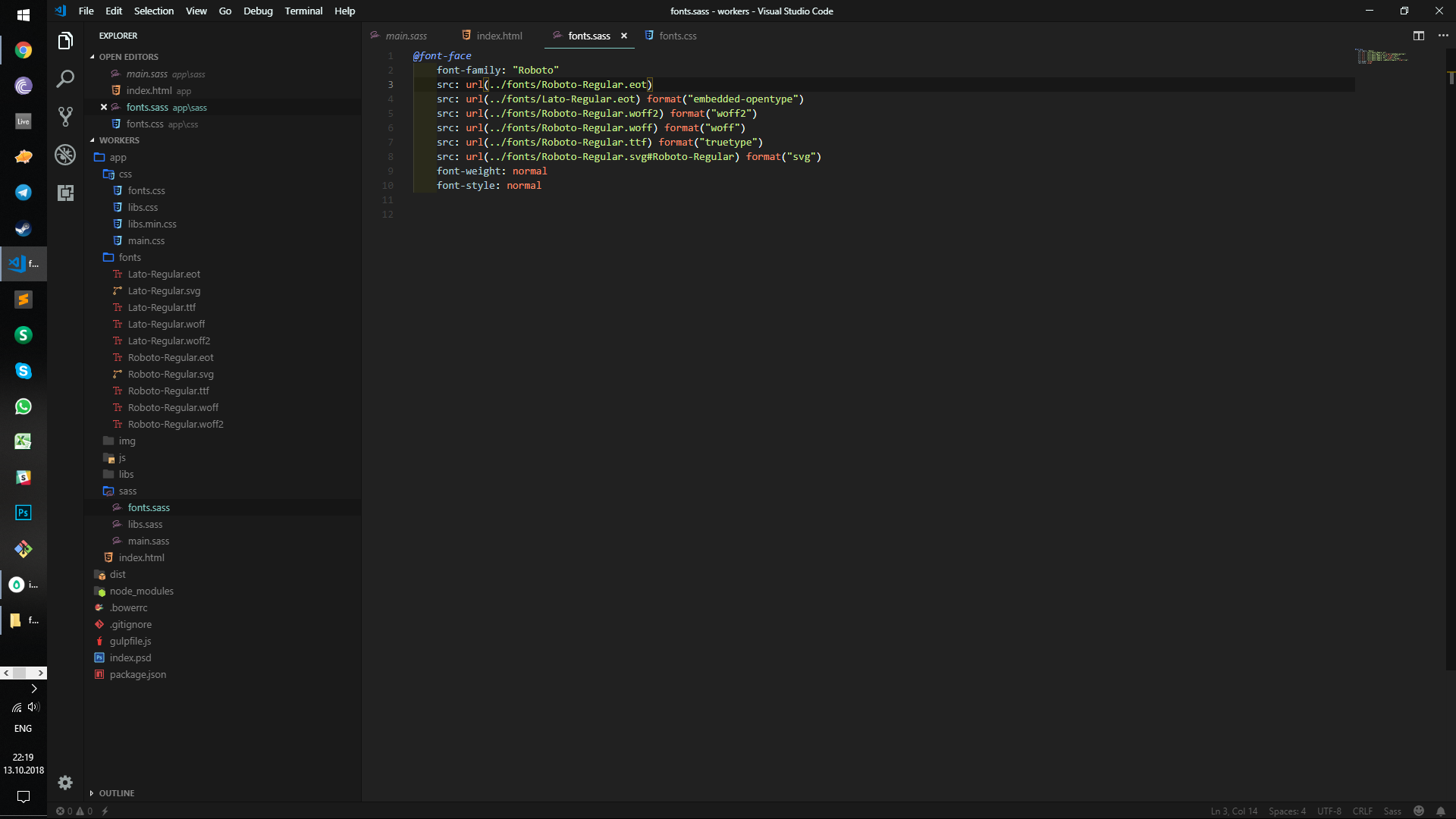Screen dimensions: 1456x819
Task: Open Photoshop from the taskbar
Action: click(24, 513)
